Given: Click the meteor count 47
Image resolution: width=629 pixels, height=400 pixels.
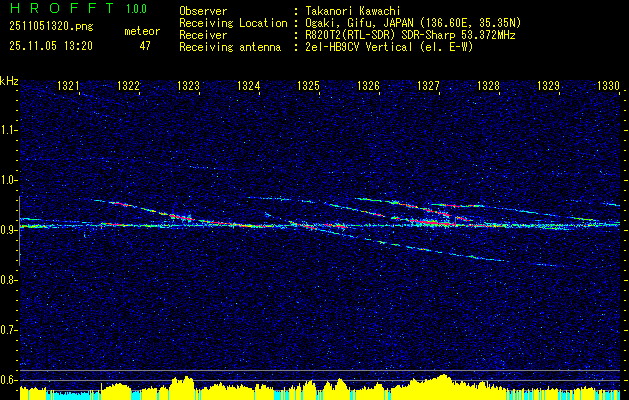Looking at the screenshot, I should [145, 46].
